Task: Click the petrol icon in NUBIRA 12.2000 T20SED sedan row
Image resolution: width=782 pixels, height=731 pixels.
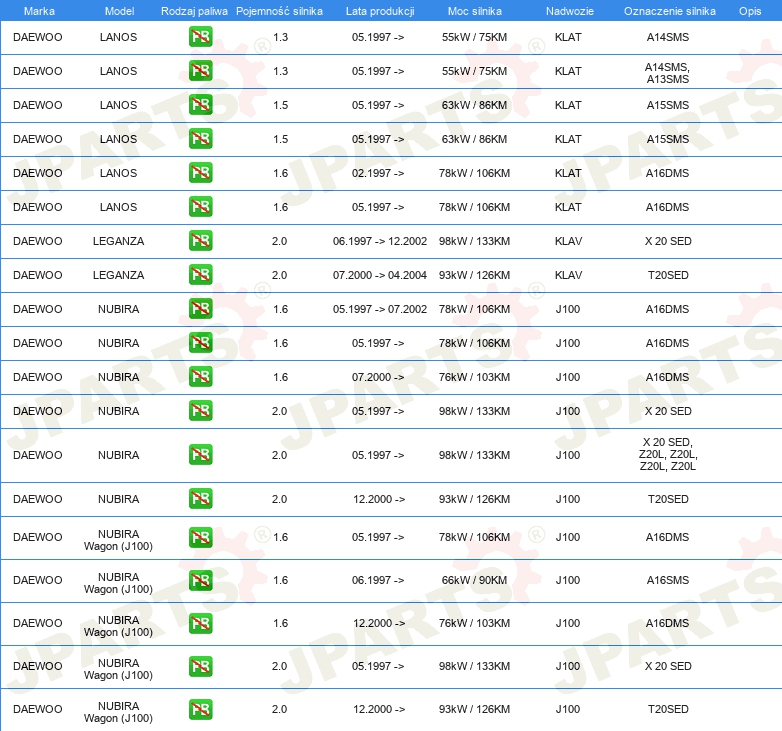Action: pyautogui.click(x=200, y=499)
